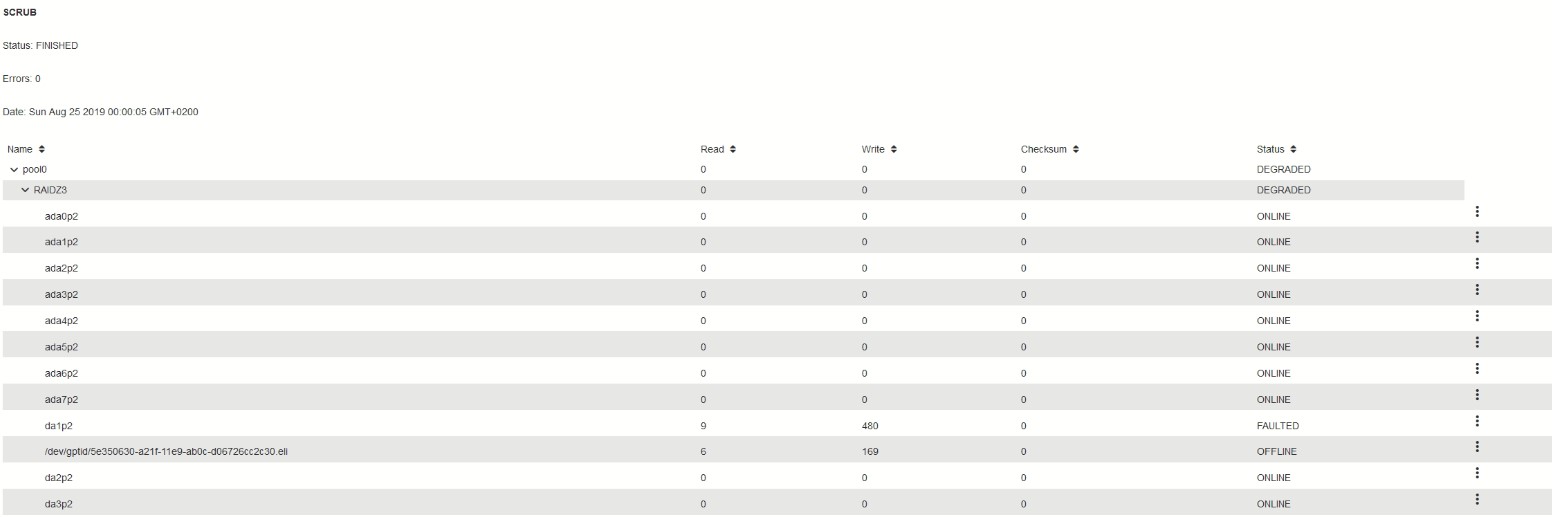
Task: Open the options menu for ada3p2
Action: click(1476, 290)
